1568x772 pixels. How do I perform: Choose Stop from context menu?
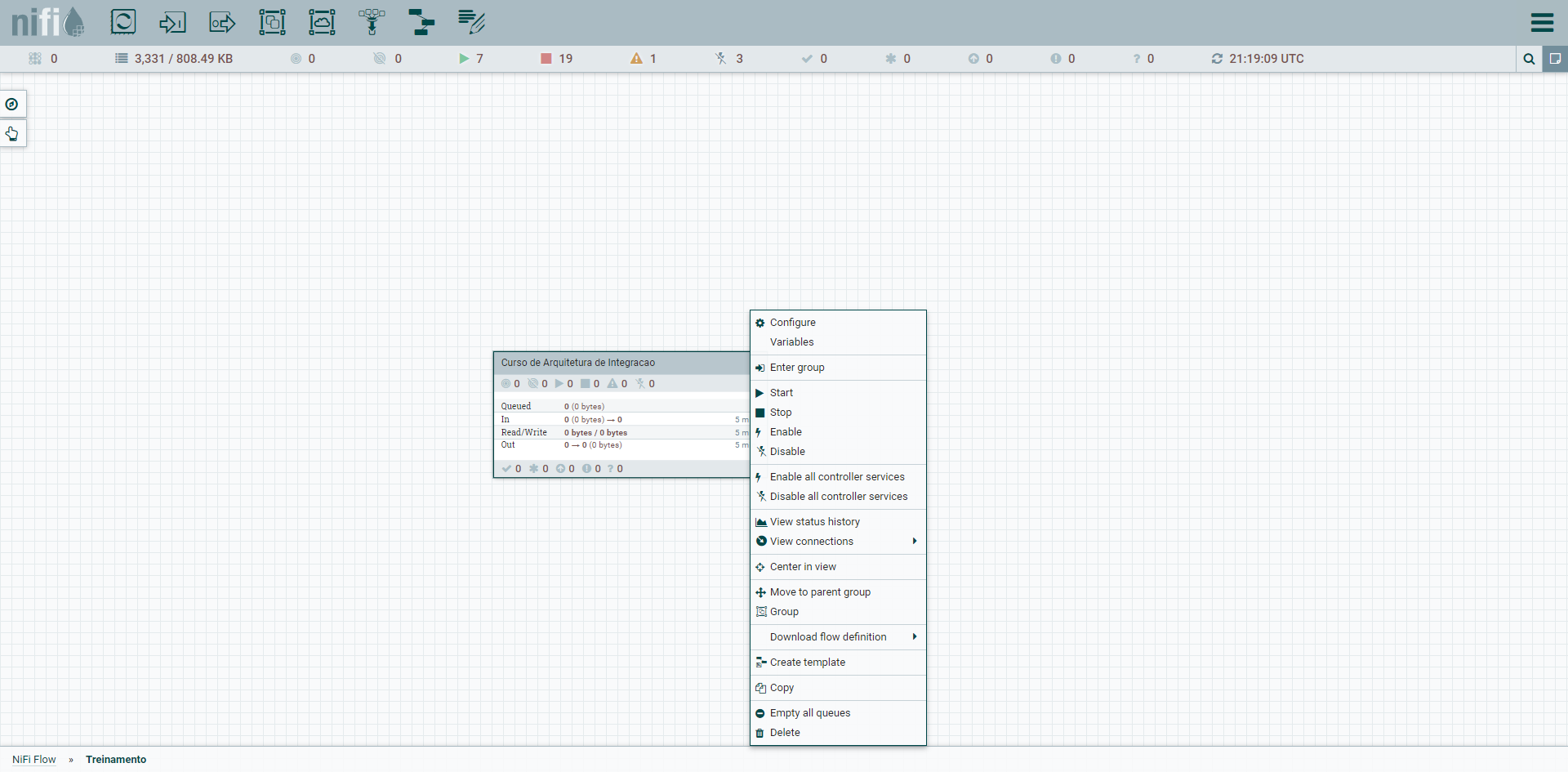(x=838, y=413)
